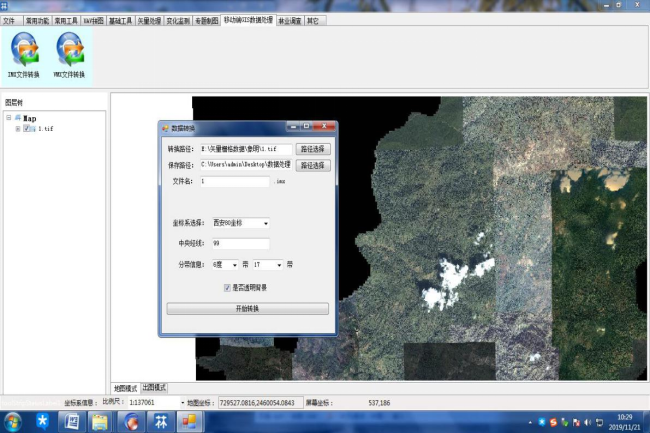Switch to the 矢量处理 tab
This screenshot has width=650, height=433.
tap(147, 19)
